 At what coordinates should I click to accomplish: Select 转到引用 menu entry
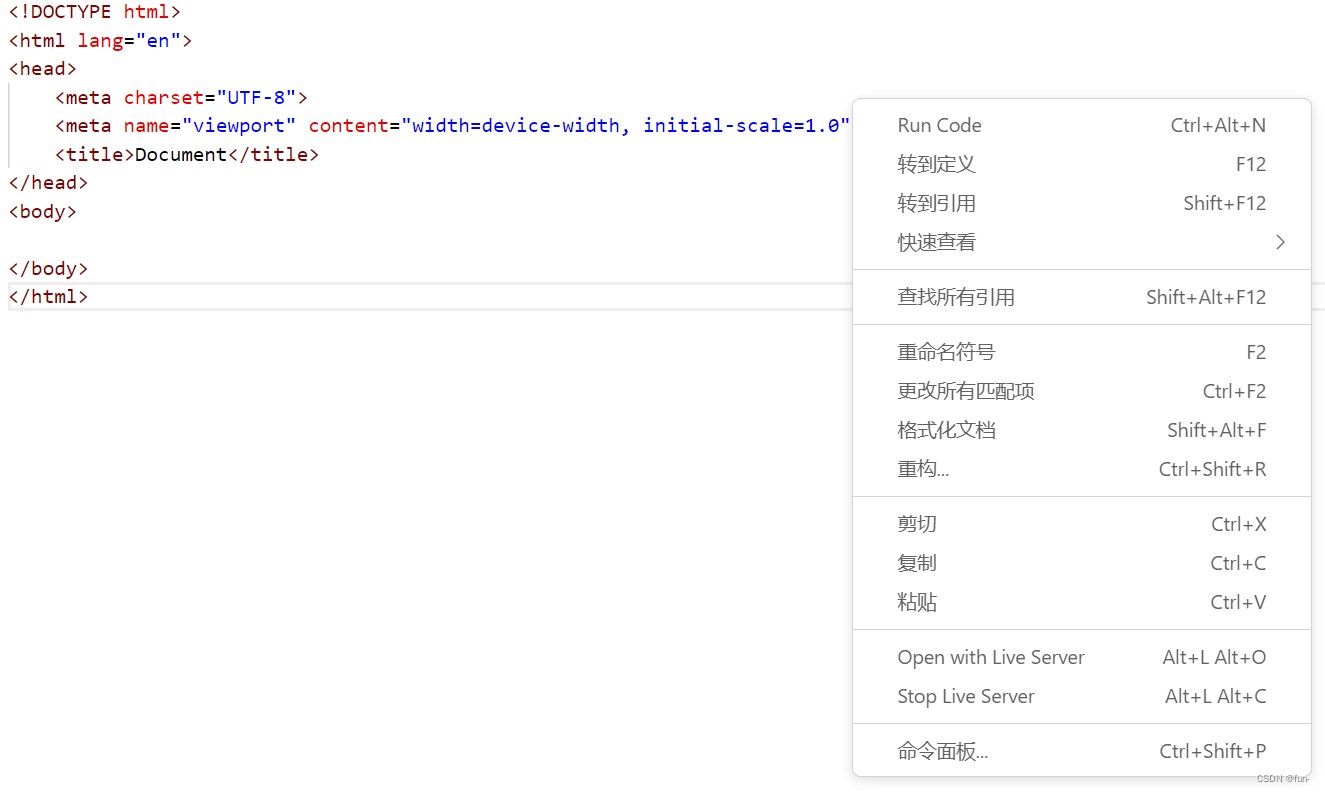pos(1081,203)
